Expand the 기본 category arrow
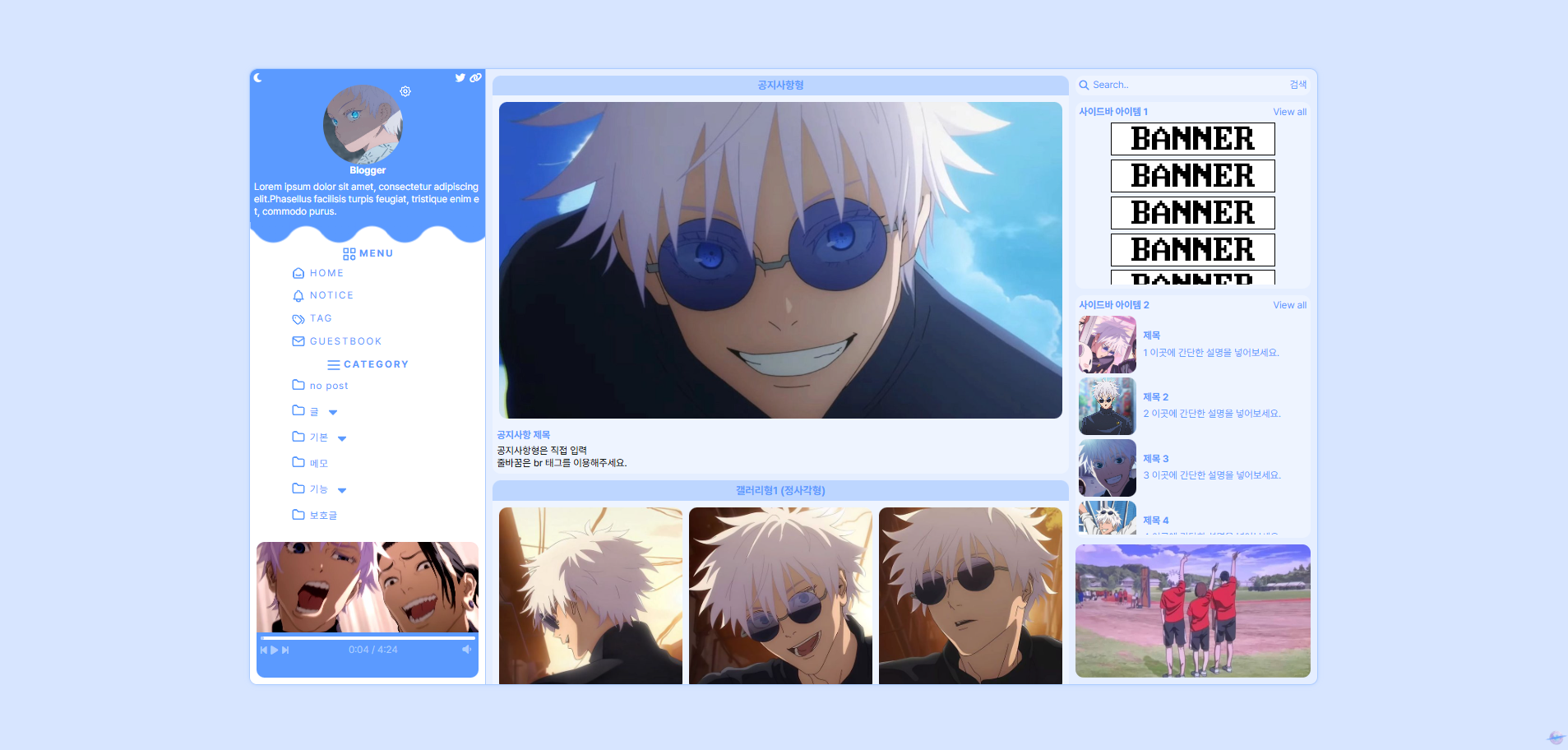Viewport: 1568px width, 750px height. pos(342,438)
